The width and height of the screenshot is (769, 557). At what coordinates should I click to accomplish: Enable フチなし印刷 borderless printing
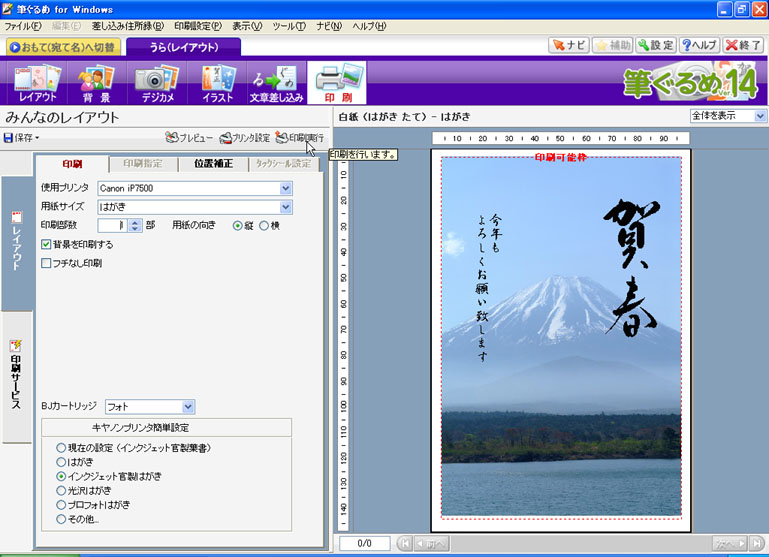[x=47, y=263]
